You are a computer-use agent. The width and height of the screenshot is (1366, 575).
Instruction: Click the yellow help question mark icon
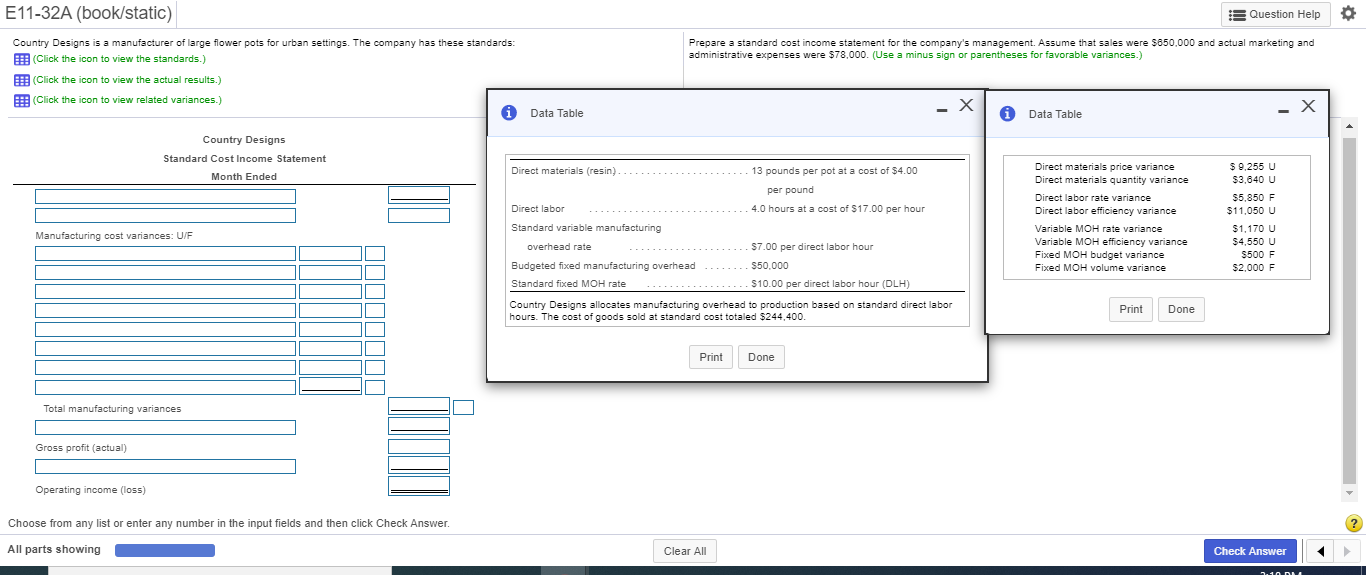point(1354,523)
